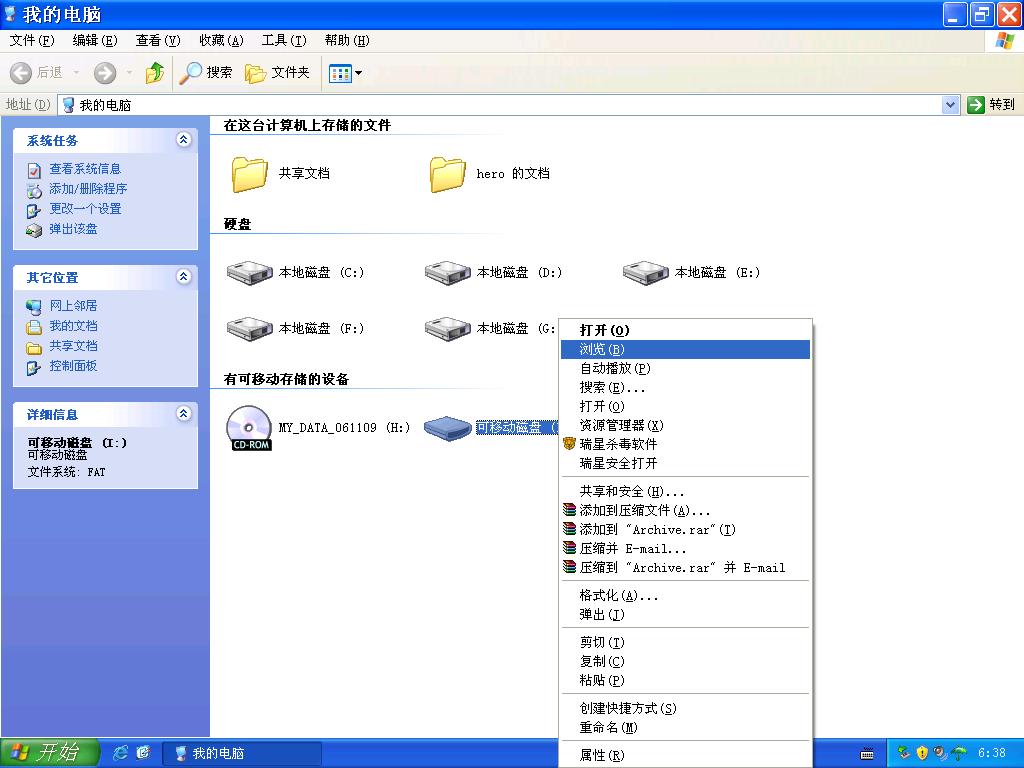Toggle the 文件夹 folders pane button
The height and width of the screenshot is (768, 1024).
pos(278,72)
